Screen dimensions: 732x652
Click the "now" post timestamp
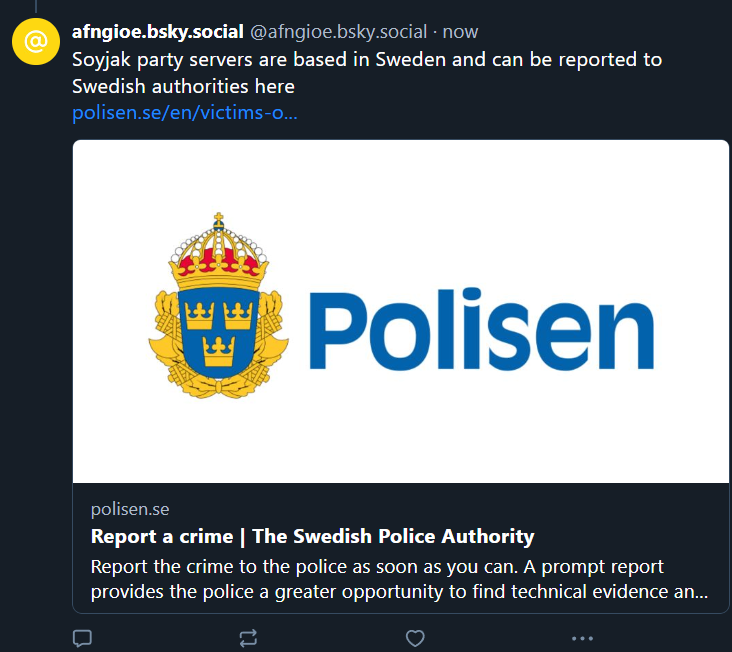(461, 32)
